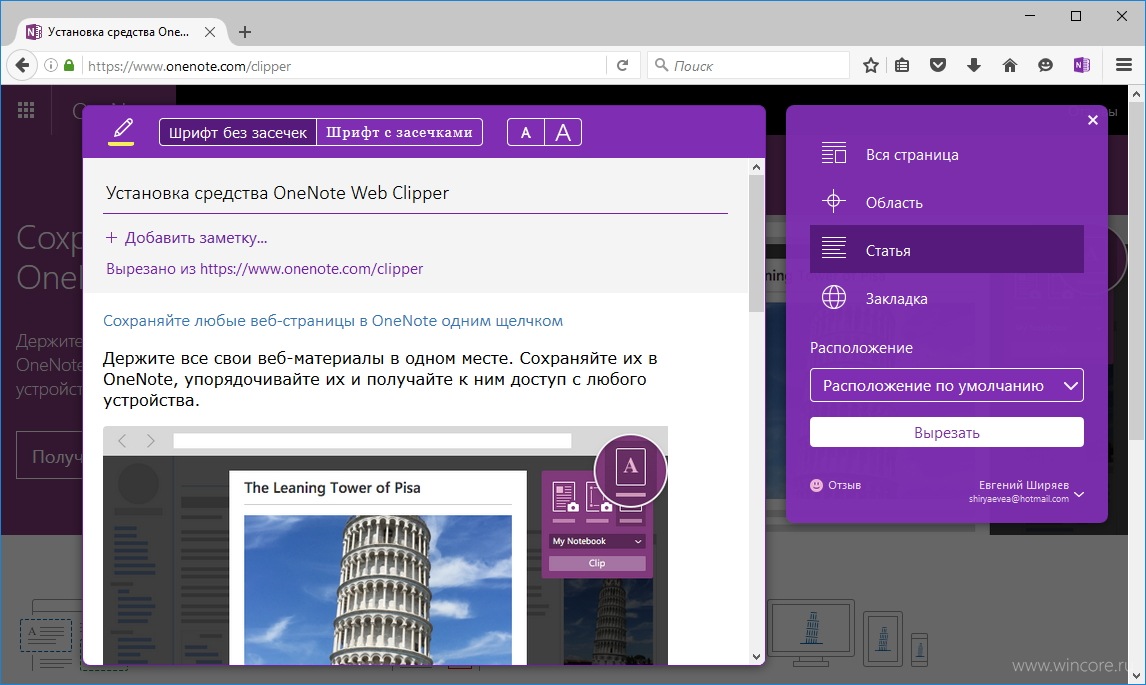
Task: Select "Область" region clip mode
Action: (x=946, y=203)
